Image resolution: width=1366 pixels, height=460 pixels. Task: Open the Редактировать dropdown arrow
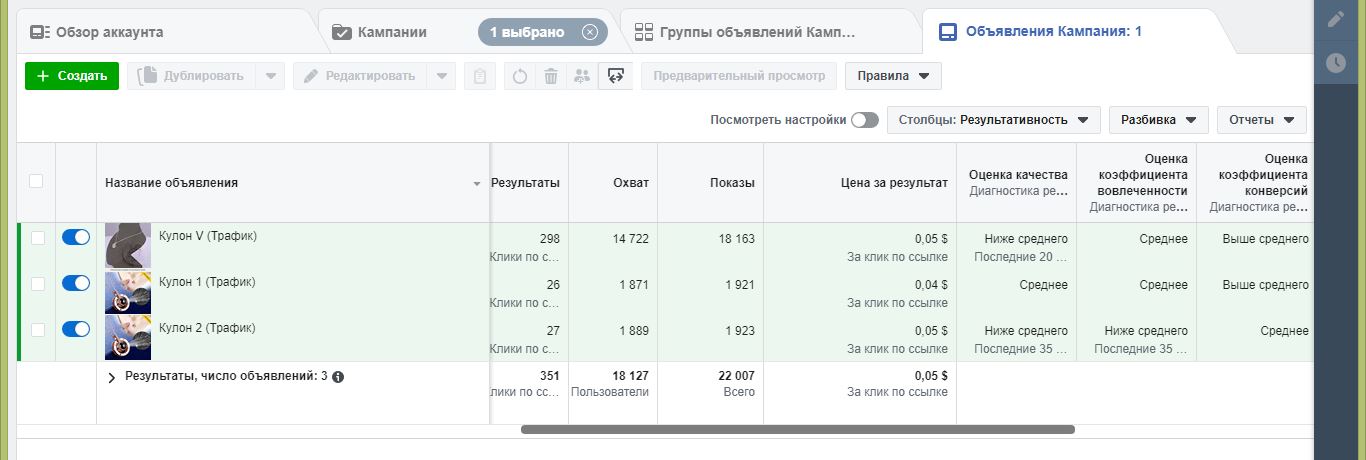[x=442, y=76]
